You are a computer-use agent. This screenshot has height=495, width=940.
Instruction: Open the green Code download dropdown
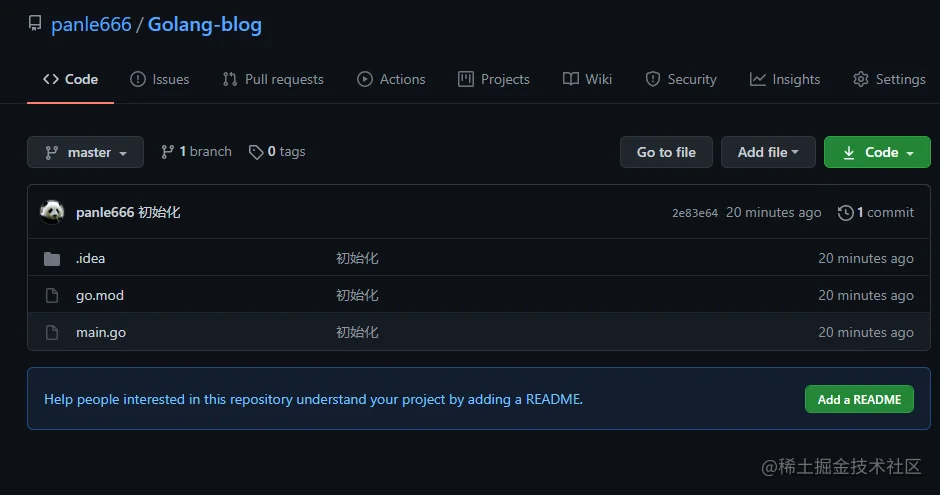[877, 152]
